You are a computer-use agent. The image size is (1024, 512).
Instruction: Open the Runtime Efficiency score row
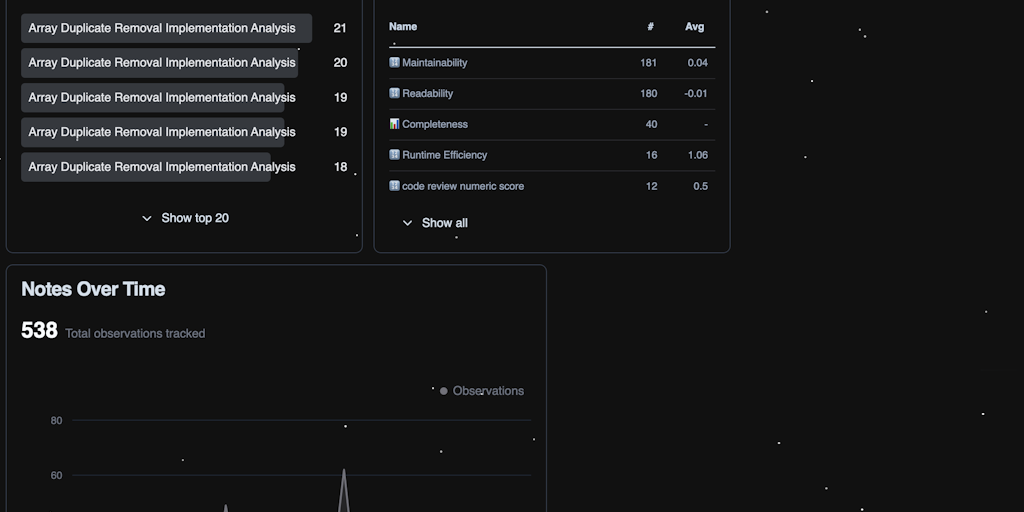pos(552,155)
